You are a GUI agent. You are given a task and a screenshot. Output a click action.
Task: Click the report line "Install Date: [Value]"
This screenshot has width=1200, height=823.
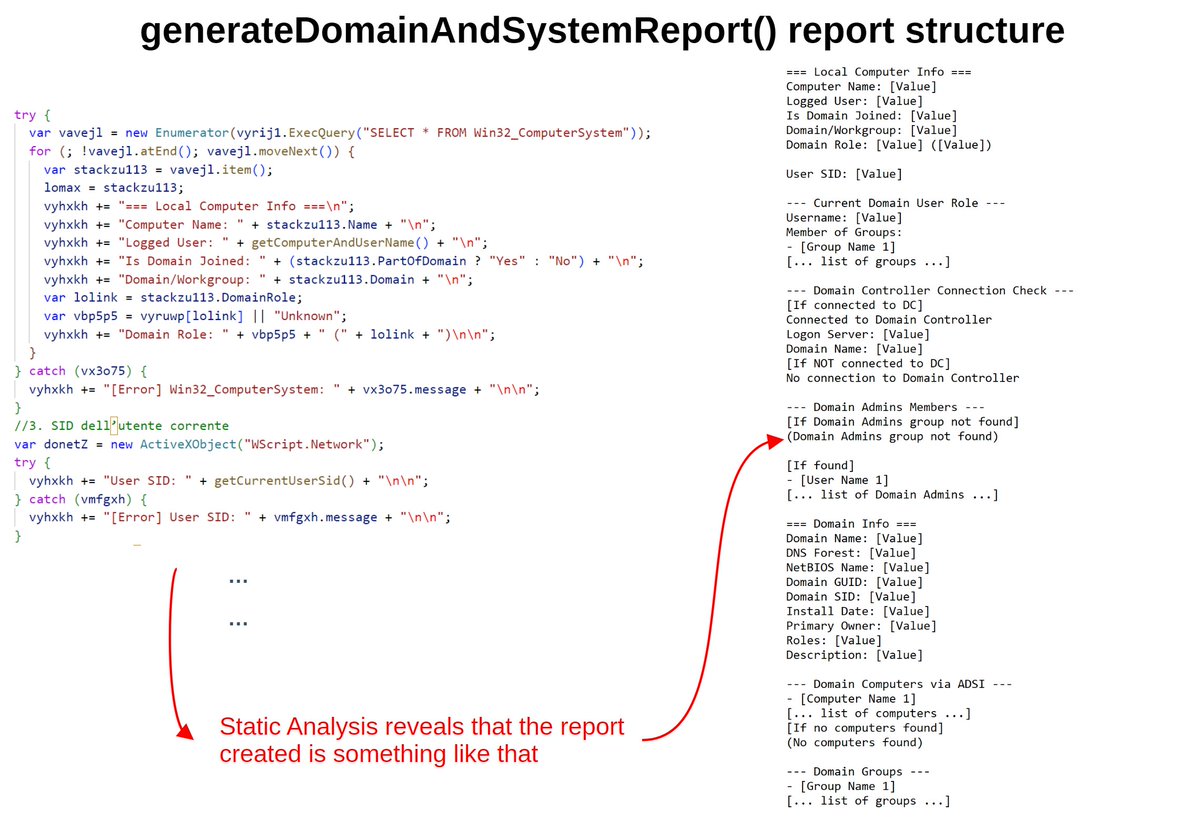(x=857, y=611)
